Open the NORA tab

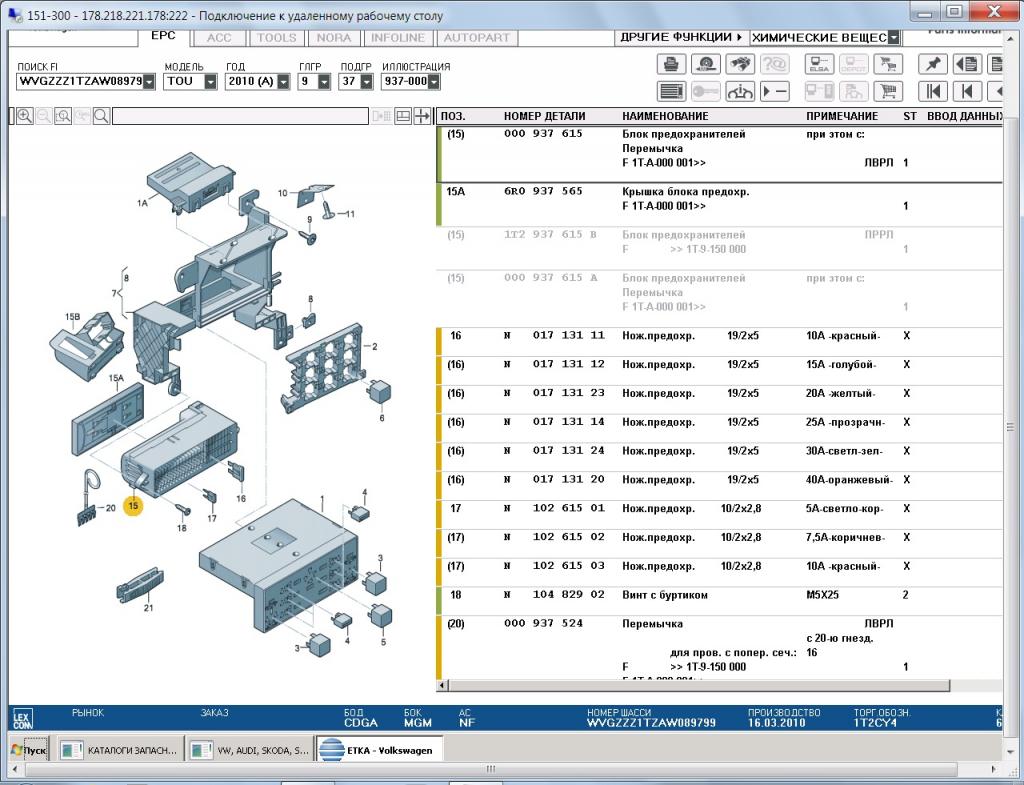click(334, 38)
